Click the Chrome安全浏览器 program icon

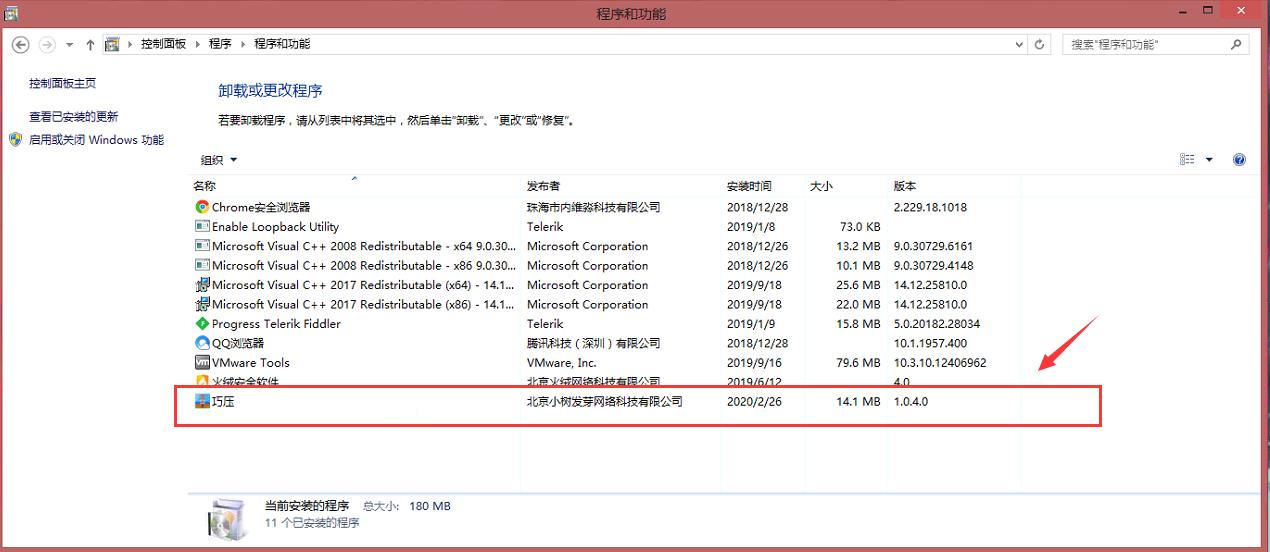[x=202, y=207]
